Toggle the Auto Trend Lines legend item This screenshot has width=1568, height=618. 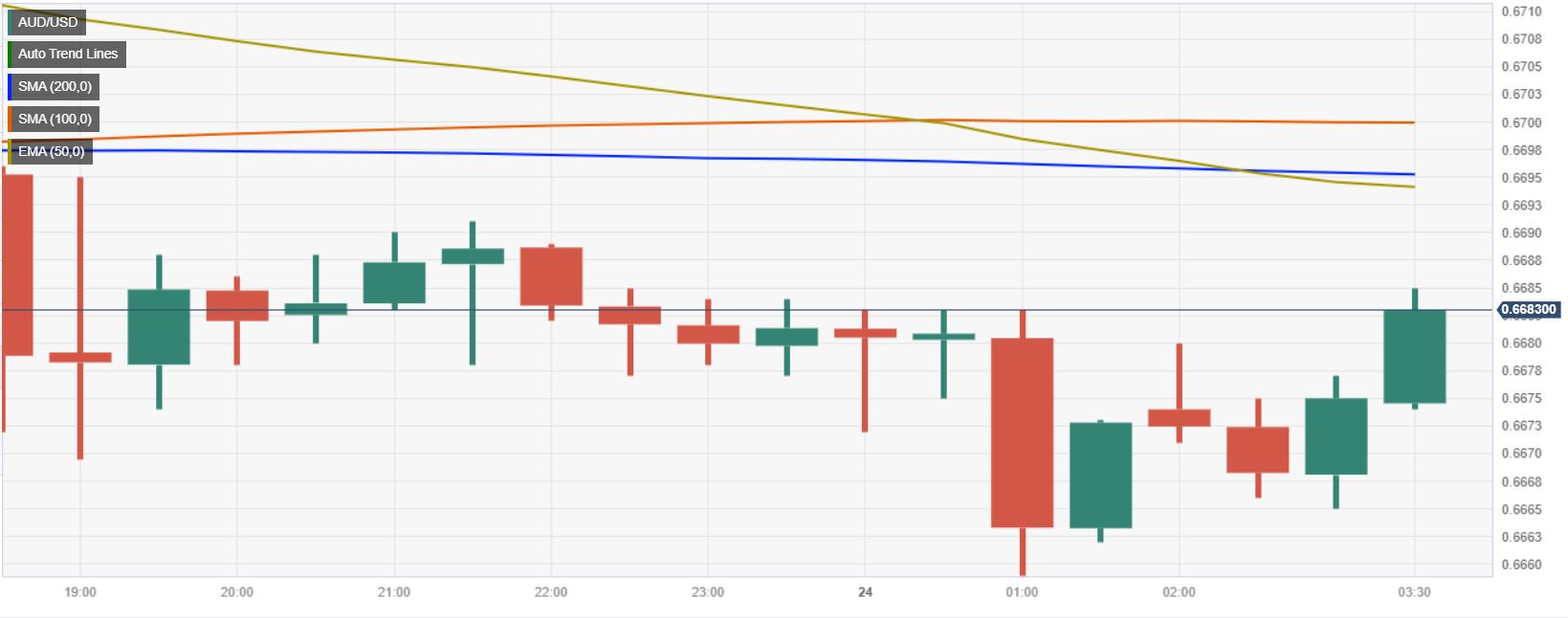[67, 55]
